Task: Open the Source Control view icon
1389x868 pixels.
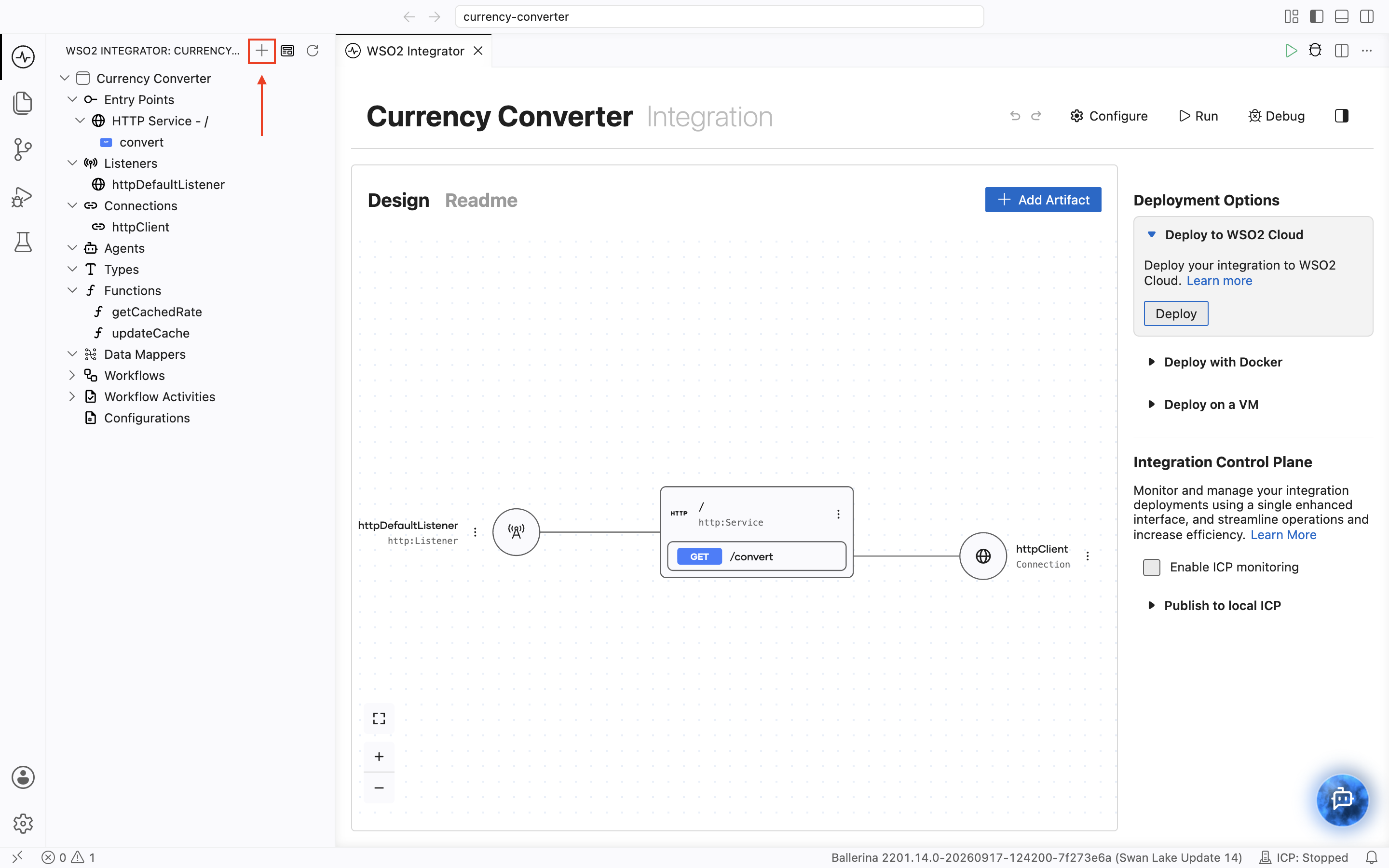Action: [23, 149]
